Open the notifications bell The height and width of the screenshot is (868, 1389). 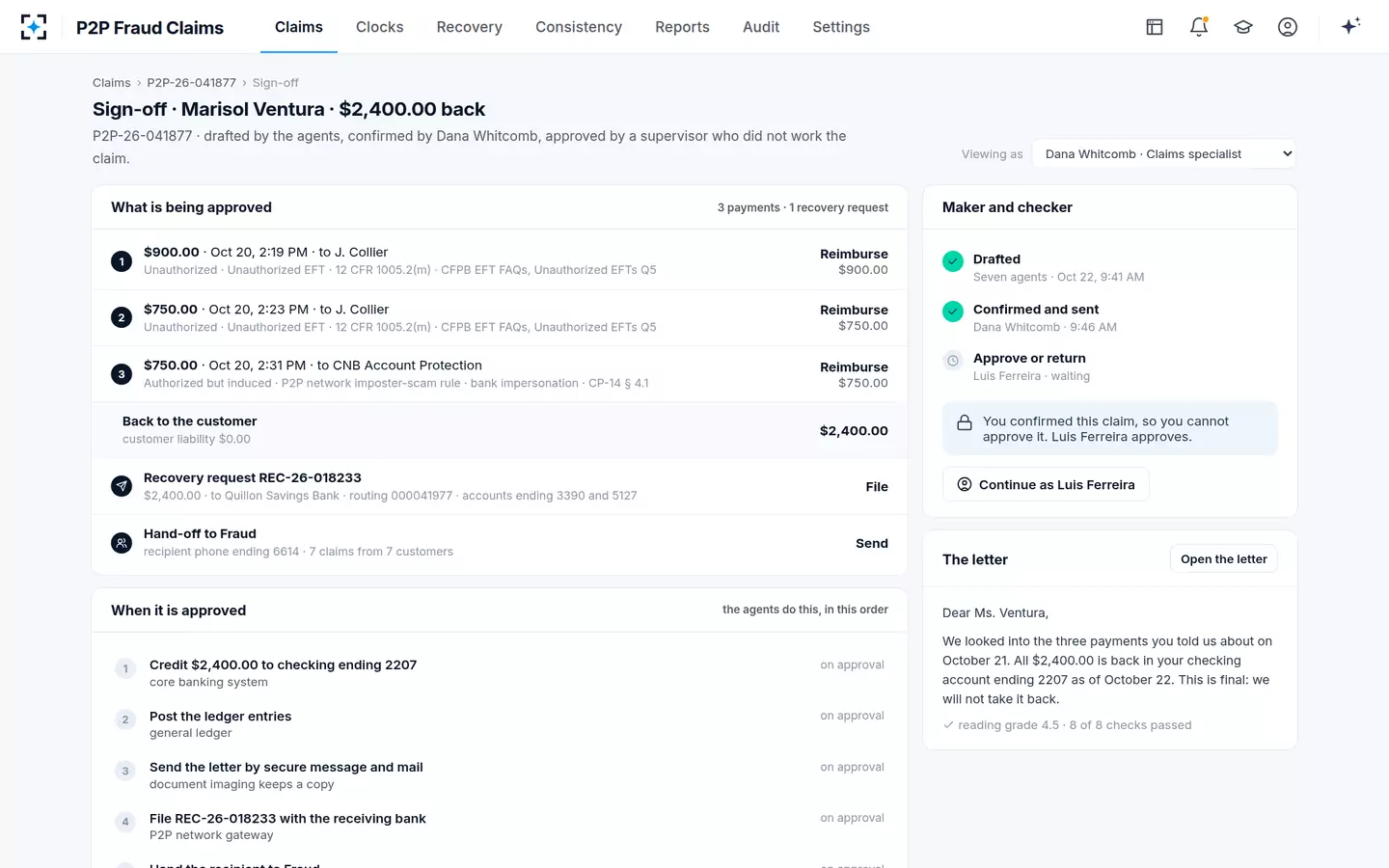pos(1199,27)
